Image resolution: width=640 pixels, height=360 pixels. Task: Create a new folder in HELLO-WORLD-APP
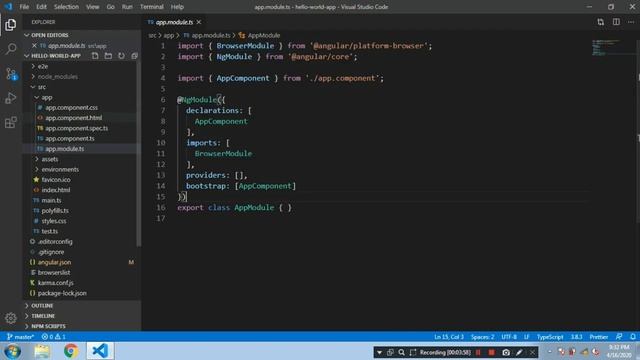pos(108,56)
